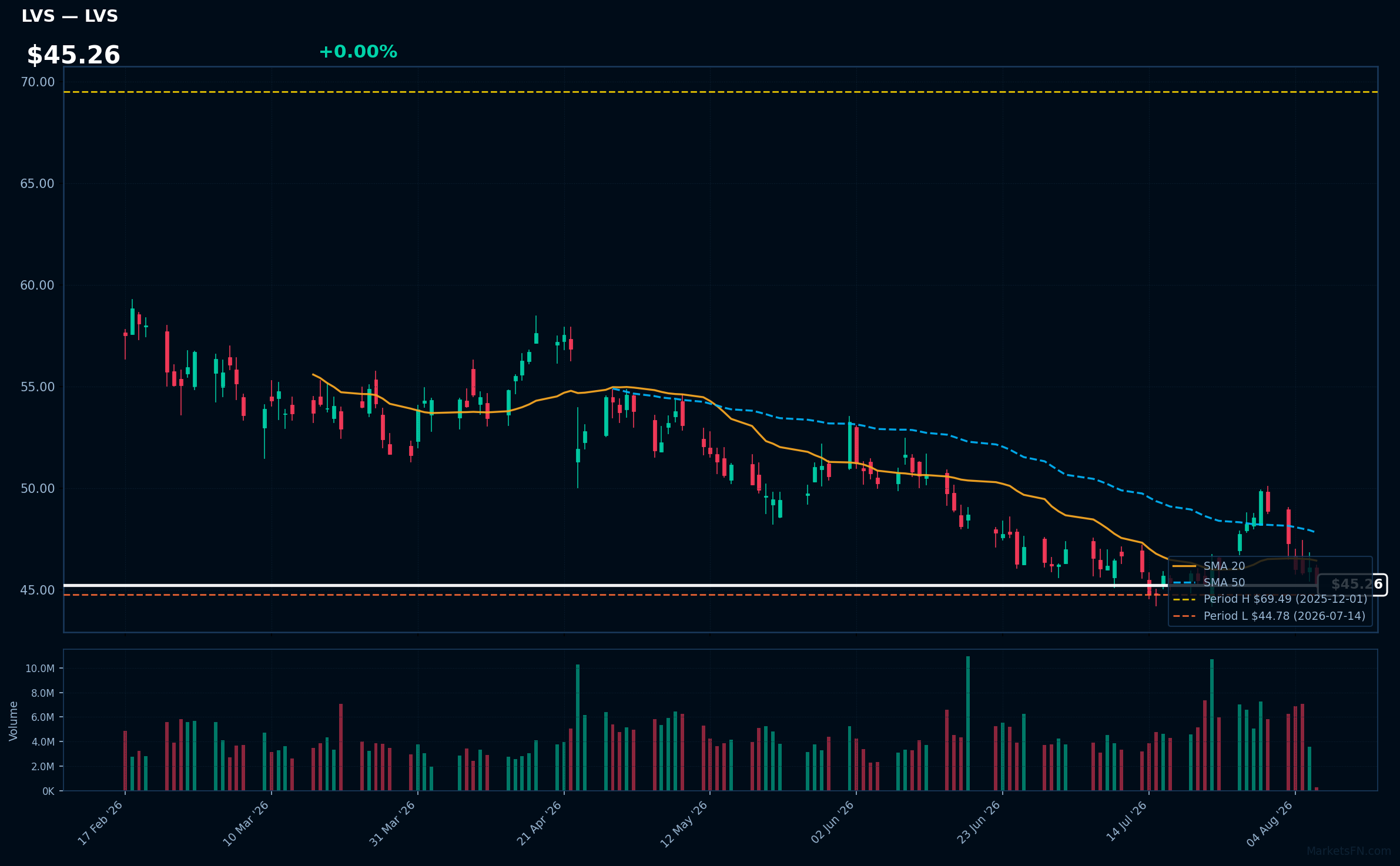Click the tall green volume bar after 21 Apr
The image size is (1400, 866).
pyautogui.click(x=578, y=727)
